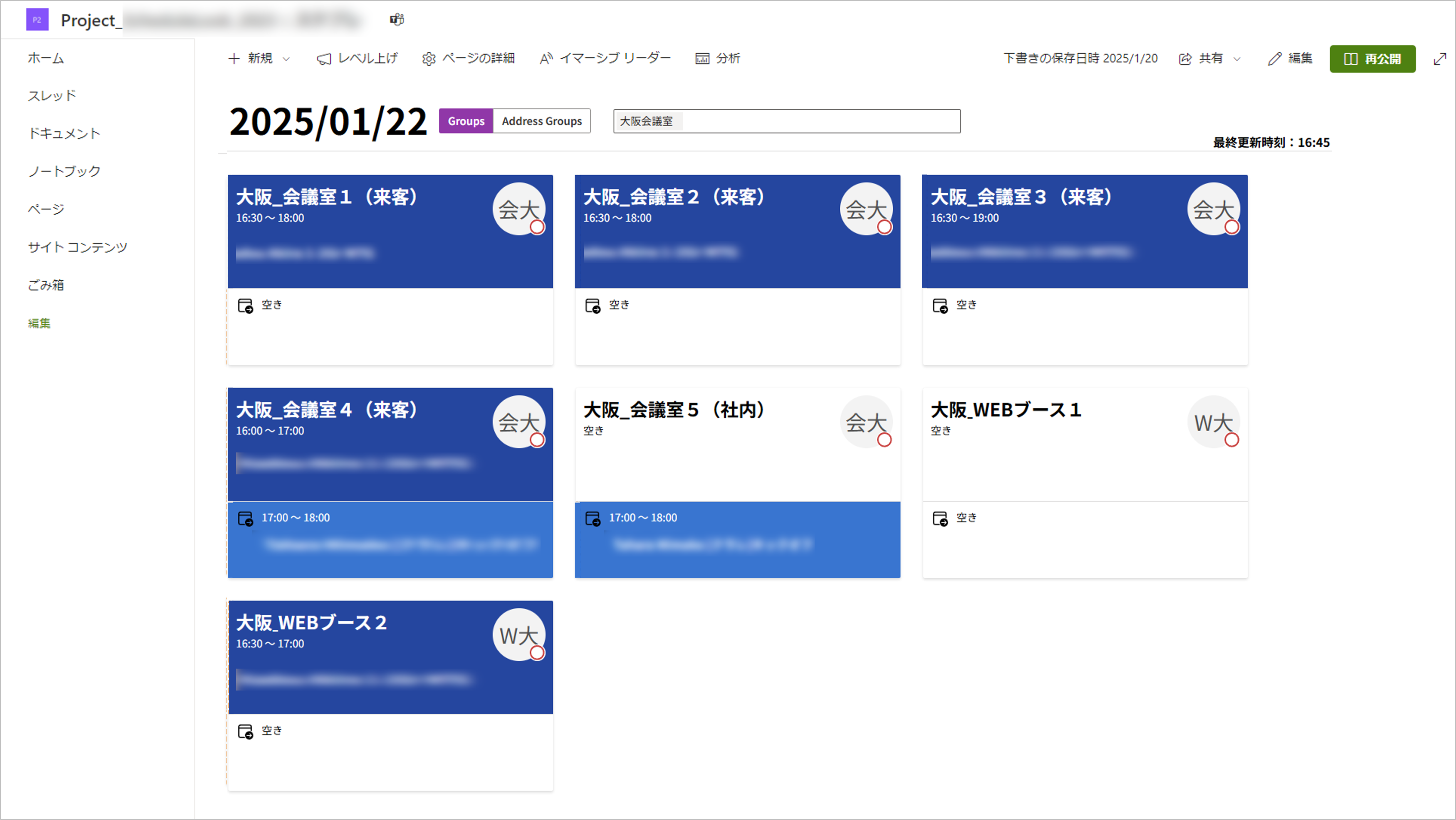The image size is (1456, 820).
Task: Go to ホーム in navigation
Action: click(x=46, y=58)
